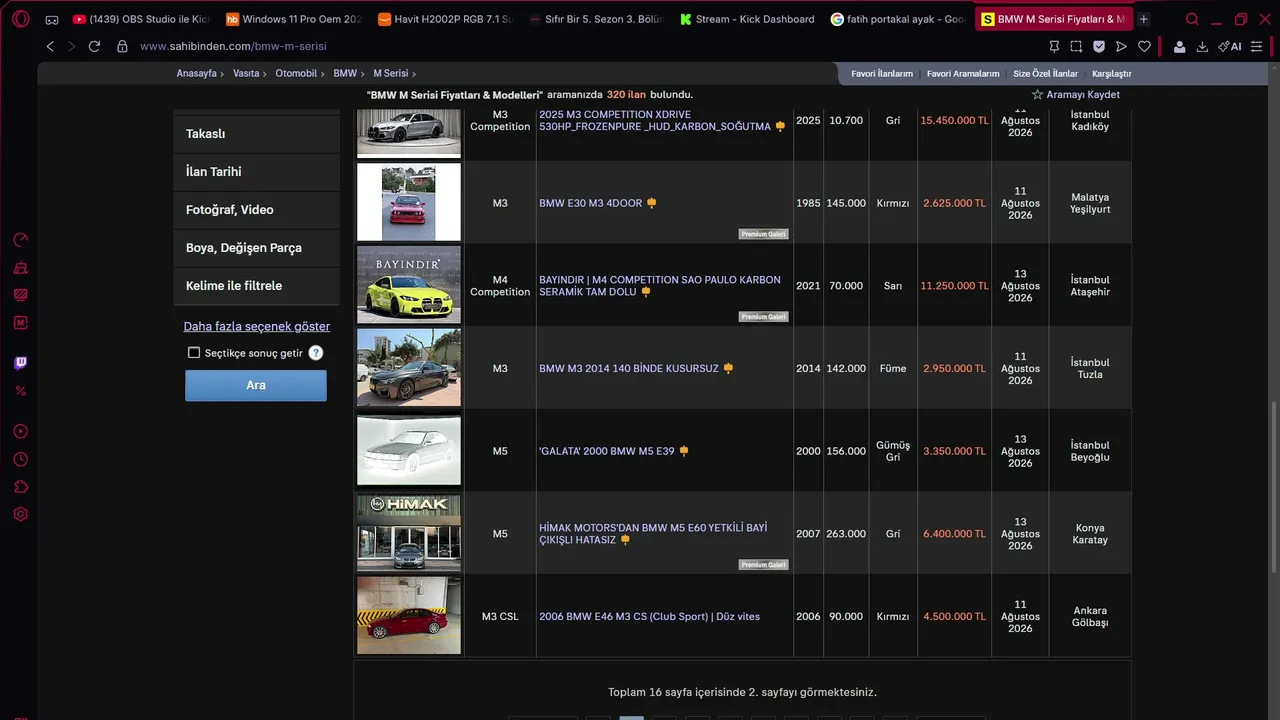Switch to the Sıfır Bir 5. Sezon tab
The height and width of the screenshot is (720, 1280).
click(x=597, y=19)
